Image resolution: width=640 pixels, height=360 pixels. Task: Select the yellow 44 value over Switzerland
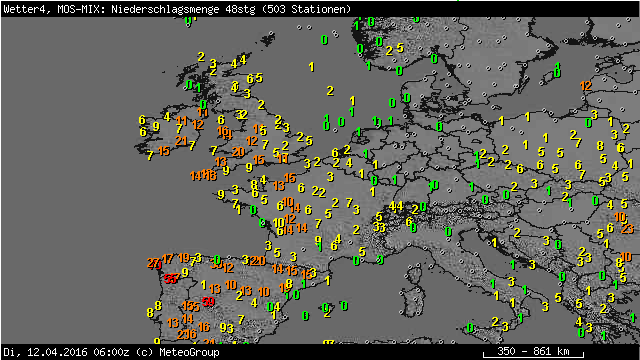click(396, 207)
